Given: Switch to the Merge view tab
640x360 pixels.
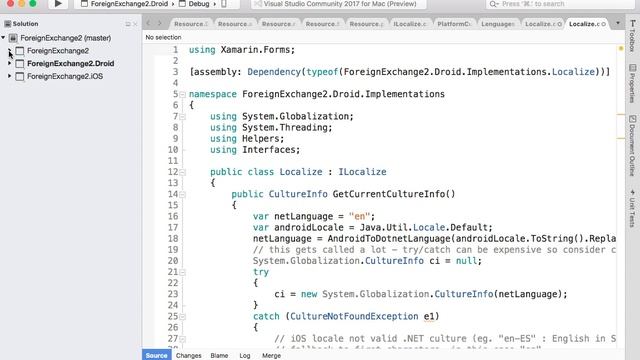Looking at the screenshot, I should pos(271,355).
